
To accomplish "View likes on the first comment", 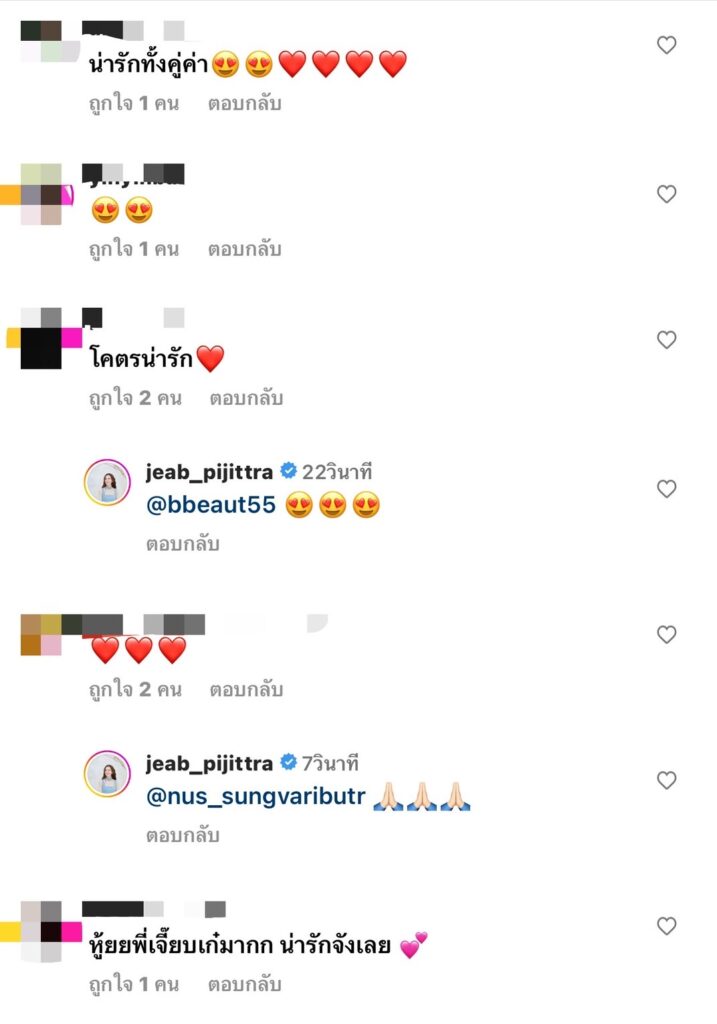I will (x=133, y=103).
